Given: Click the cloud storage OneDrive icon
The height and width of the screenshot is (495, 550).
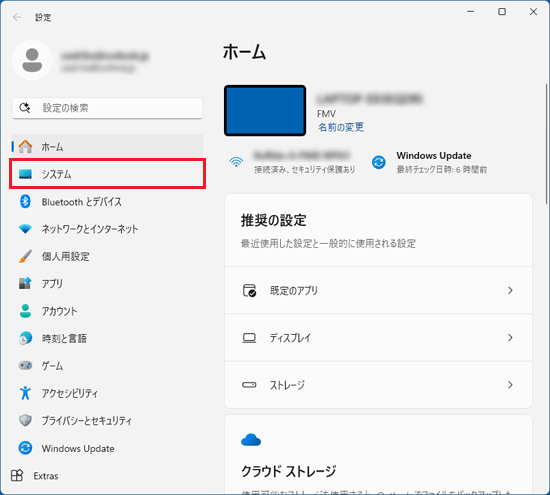Looking at the screenshot, I should 251,439.
